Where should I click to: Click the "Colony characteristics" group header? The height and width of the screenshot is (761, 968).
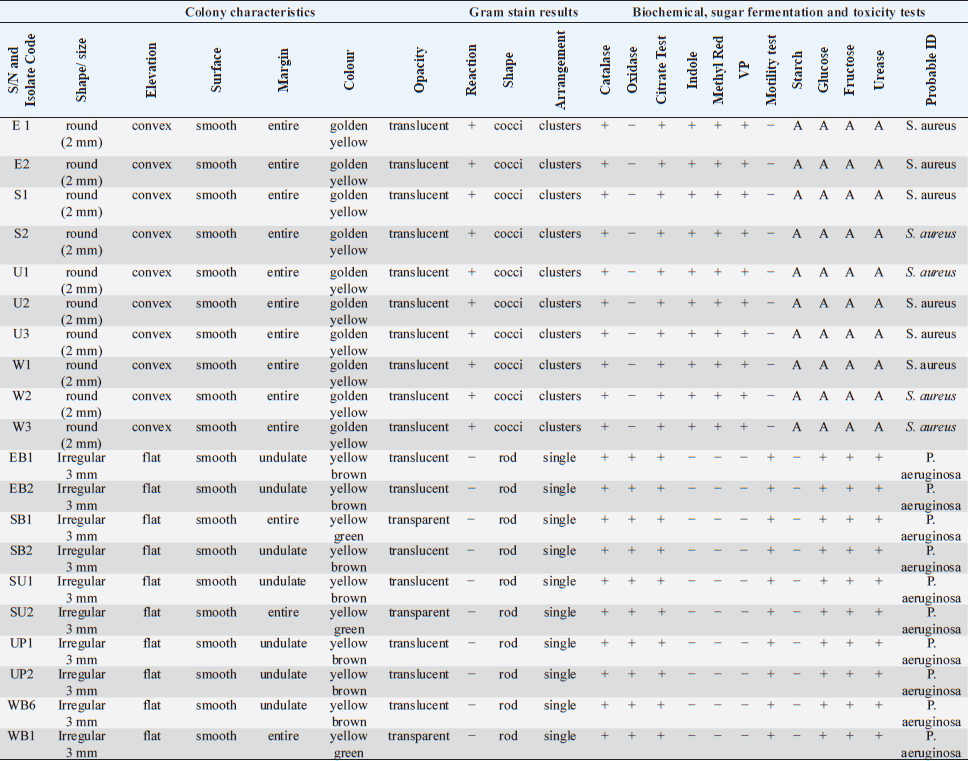point(250,12)
